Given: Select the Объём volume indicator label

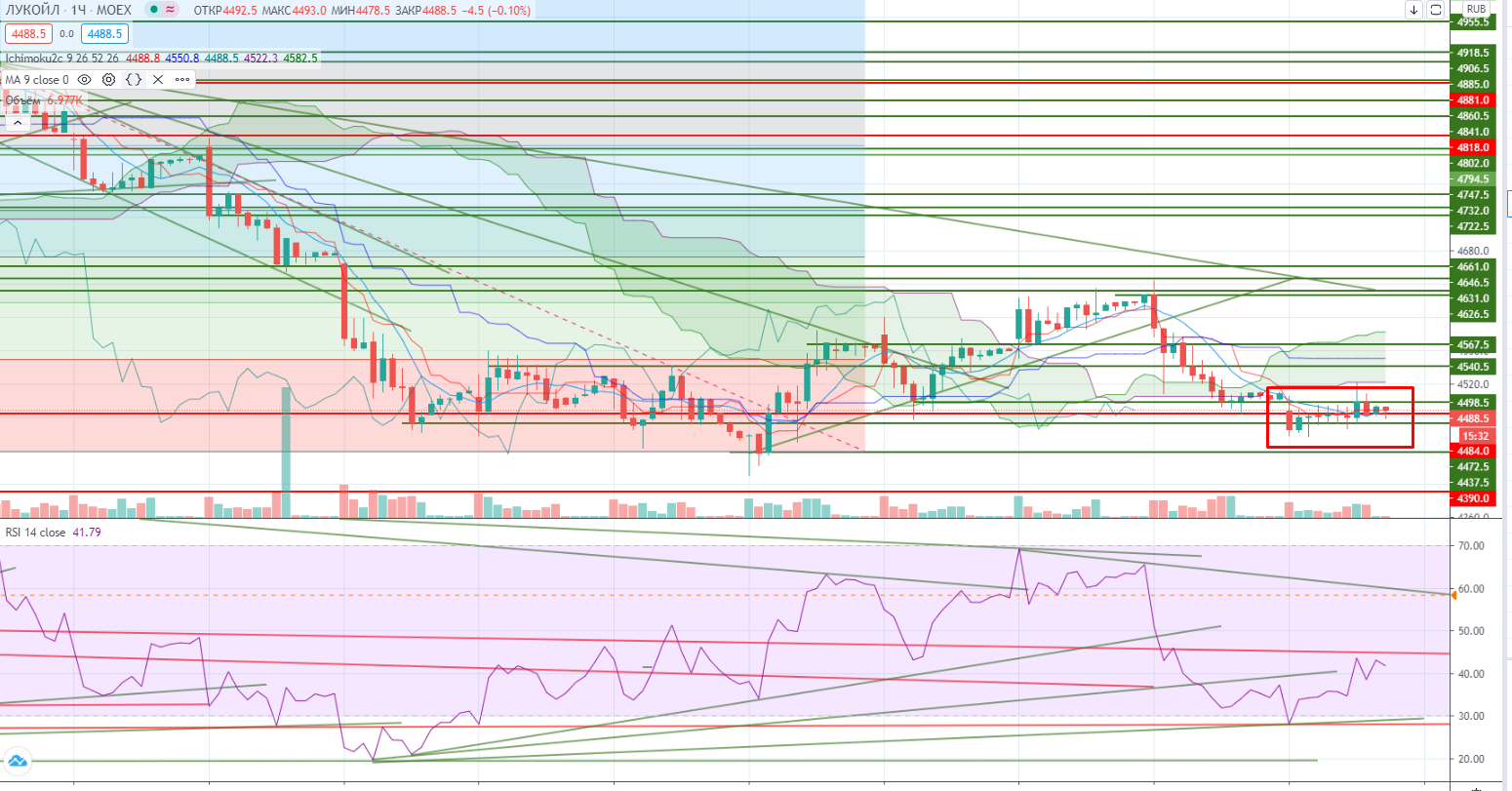Looking at the screenshot, I should 22,99.
